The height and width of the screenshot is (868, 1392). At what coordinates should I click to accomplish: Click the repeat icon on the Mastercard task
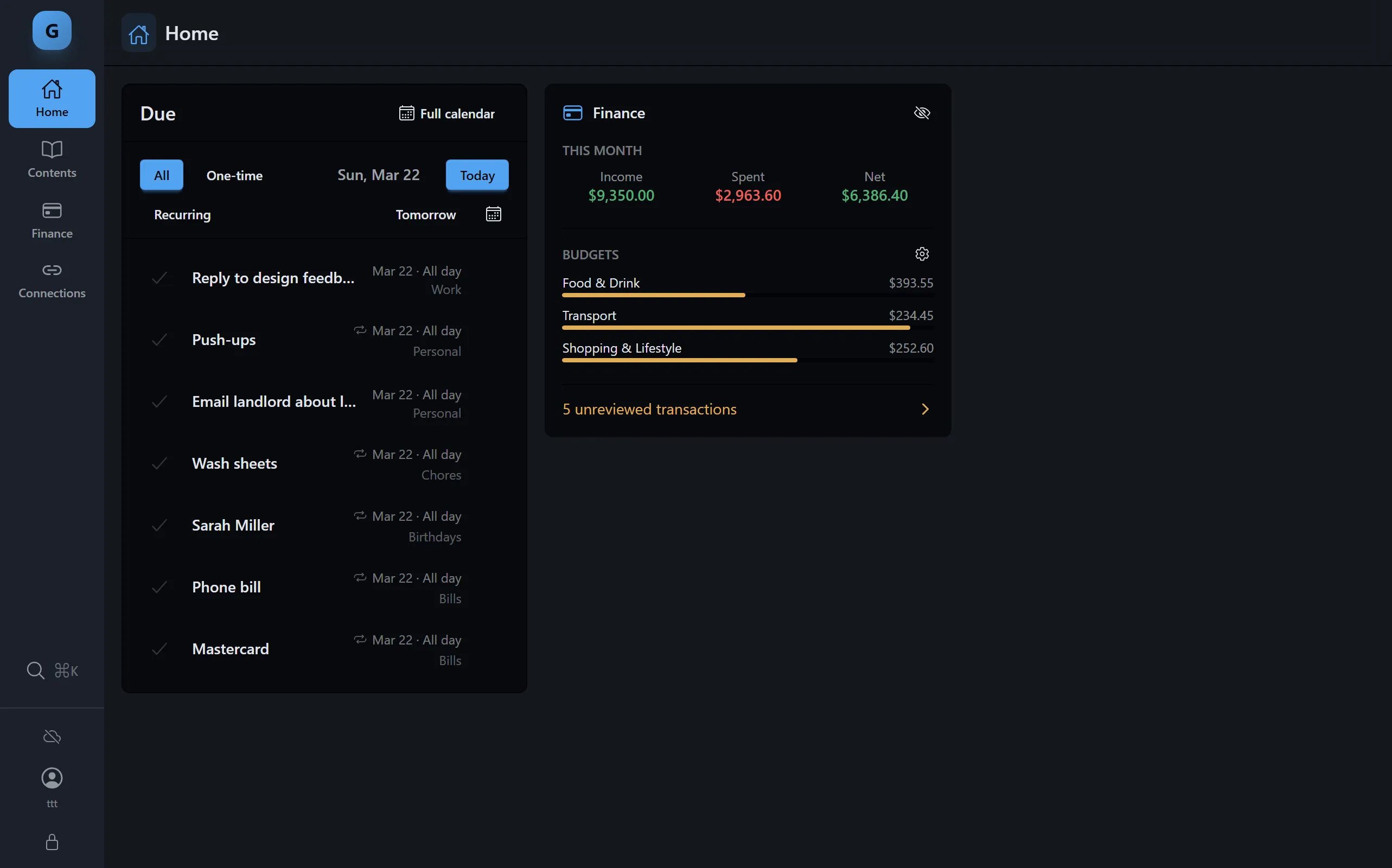360,640
